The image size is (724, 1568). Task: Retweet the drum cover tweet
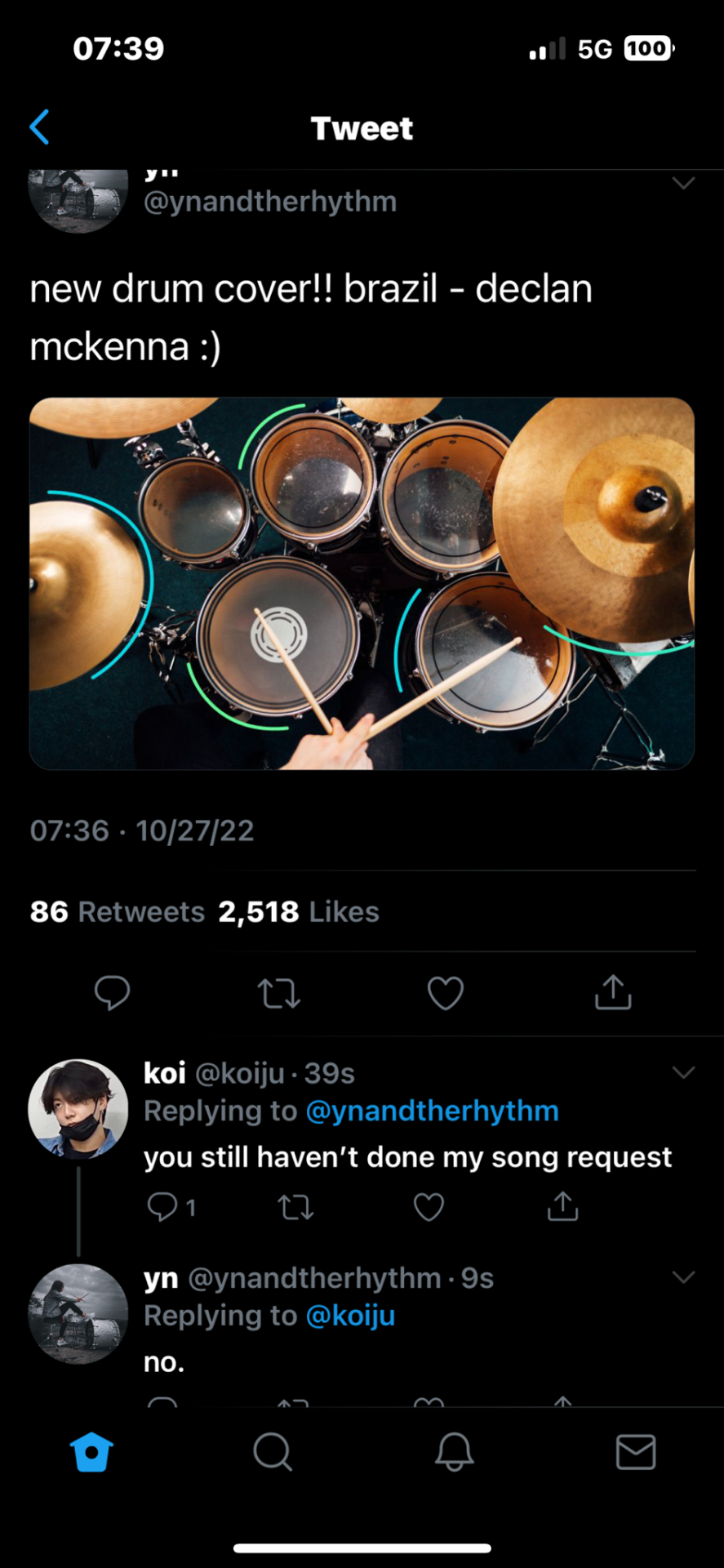coord(279,993)
